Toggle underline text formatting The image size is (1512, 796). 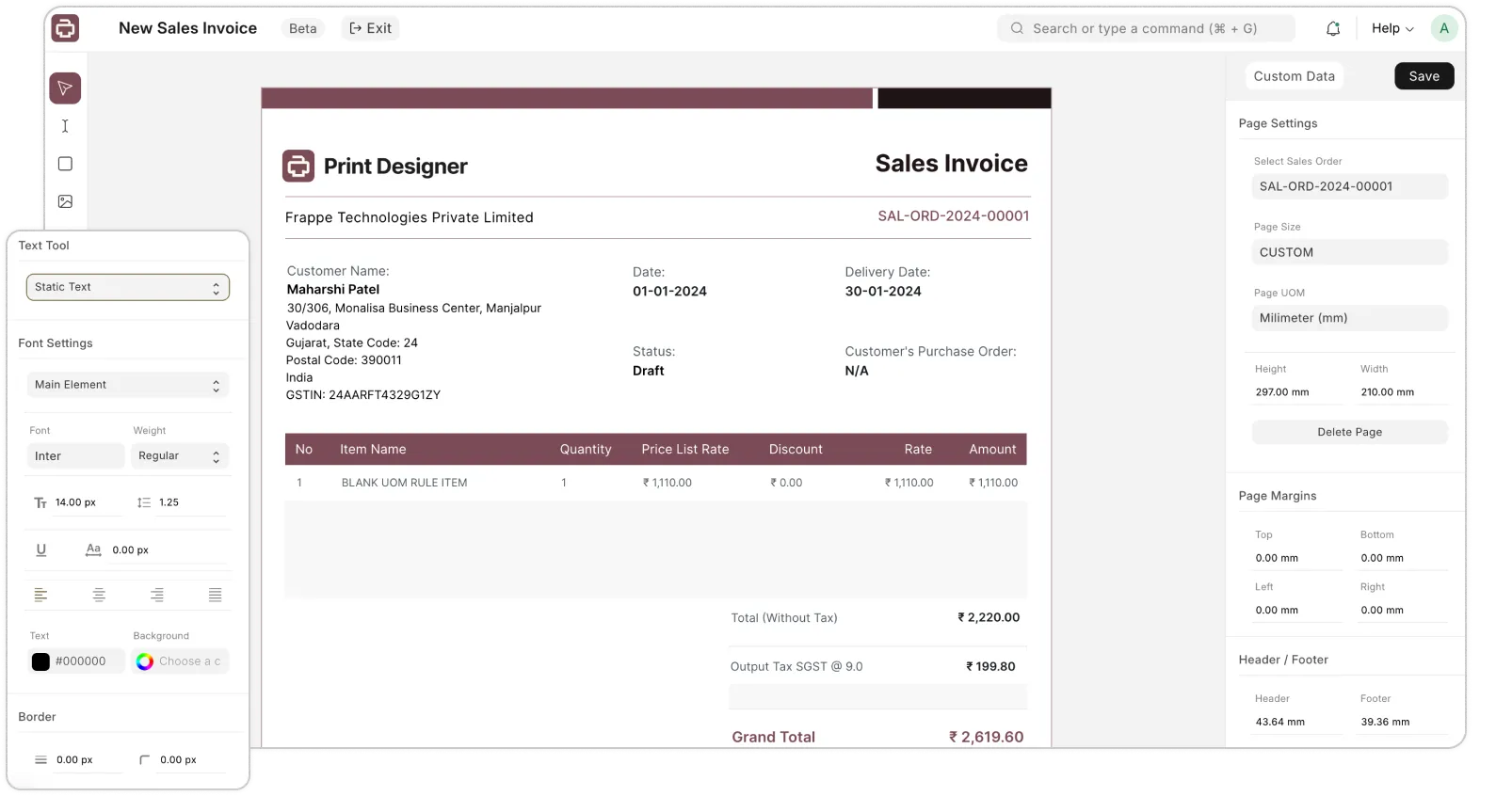[41, 549]
